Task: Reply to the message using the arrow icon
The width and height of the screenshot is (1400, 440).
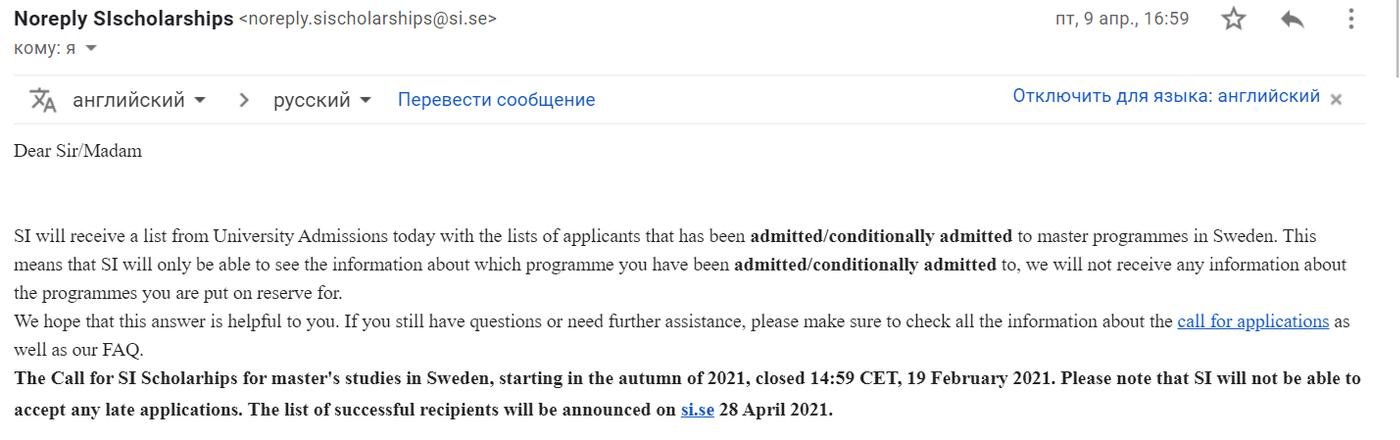Action: (x=1292, y=19)
